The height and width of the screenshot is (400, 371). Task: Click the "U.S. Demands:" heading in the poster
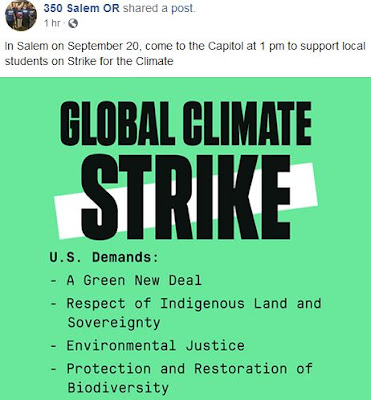click(x=104, y=257)
